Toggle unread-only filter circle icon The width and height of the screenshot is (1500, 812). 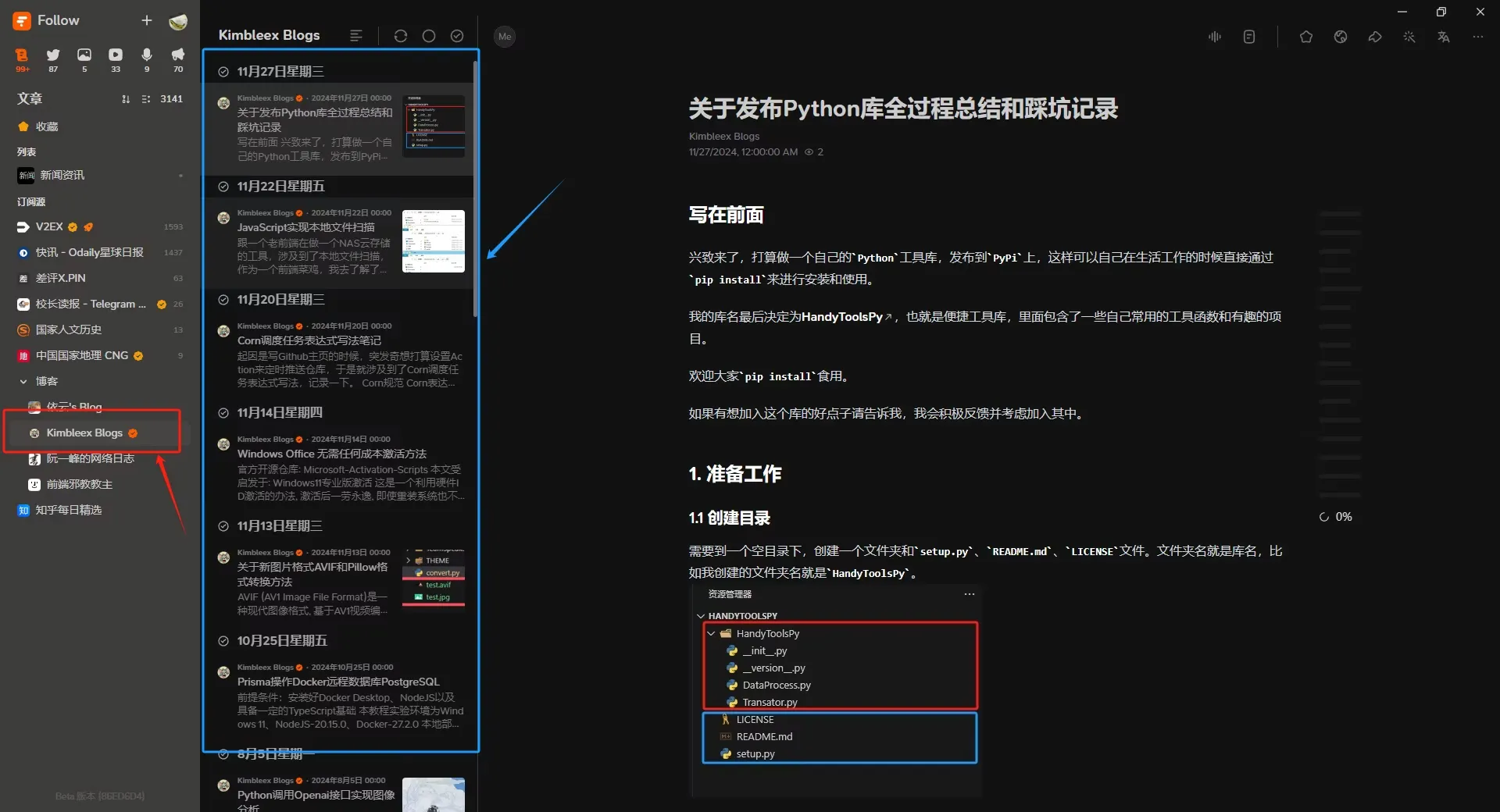(x=428, y=36)
